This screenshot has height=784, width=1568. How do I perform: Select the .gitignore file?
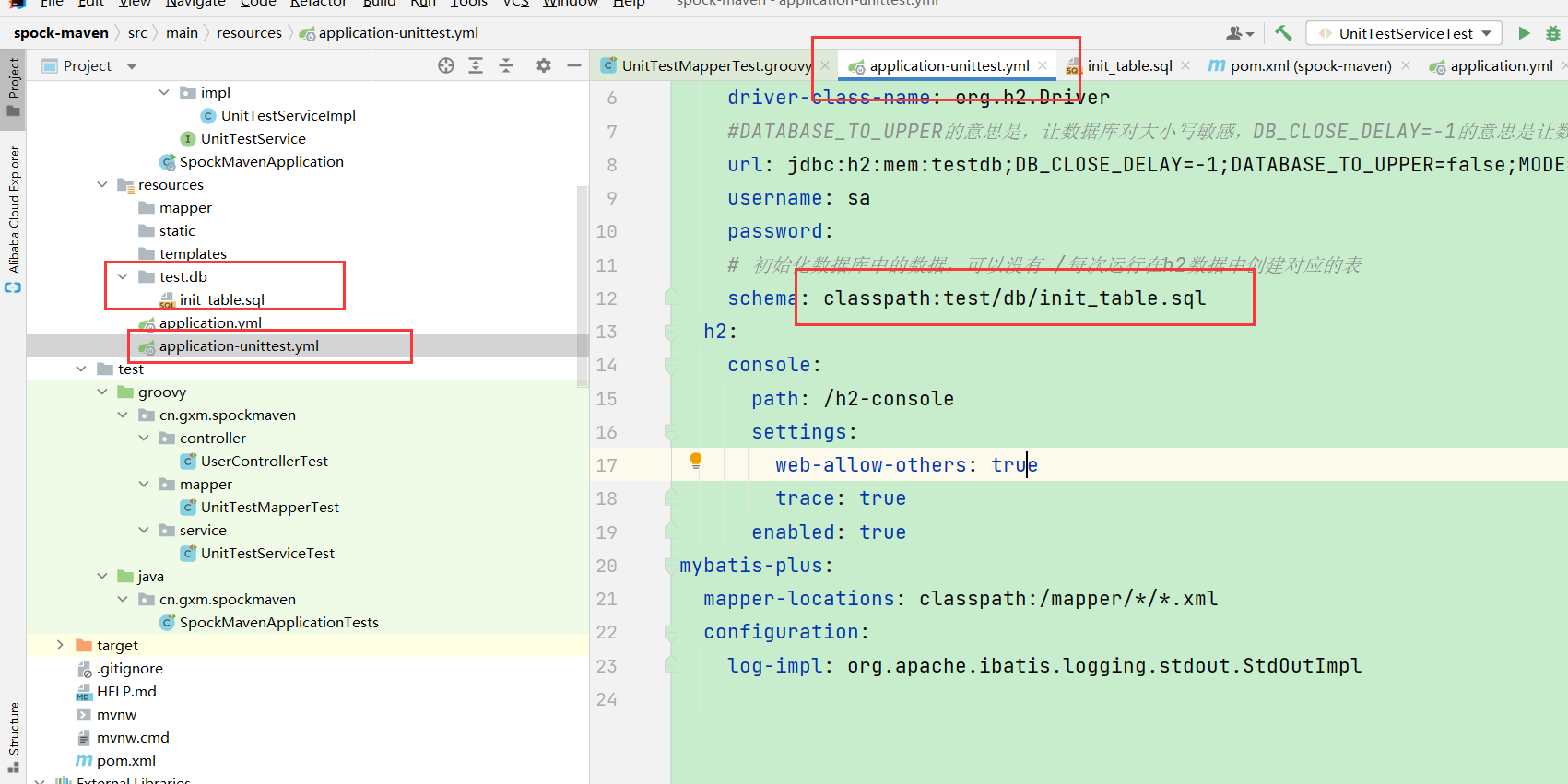(129, 668)
